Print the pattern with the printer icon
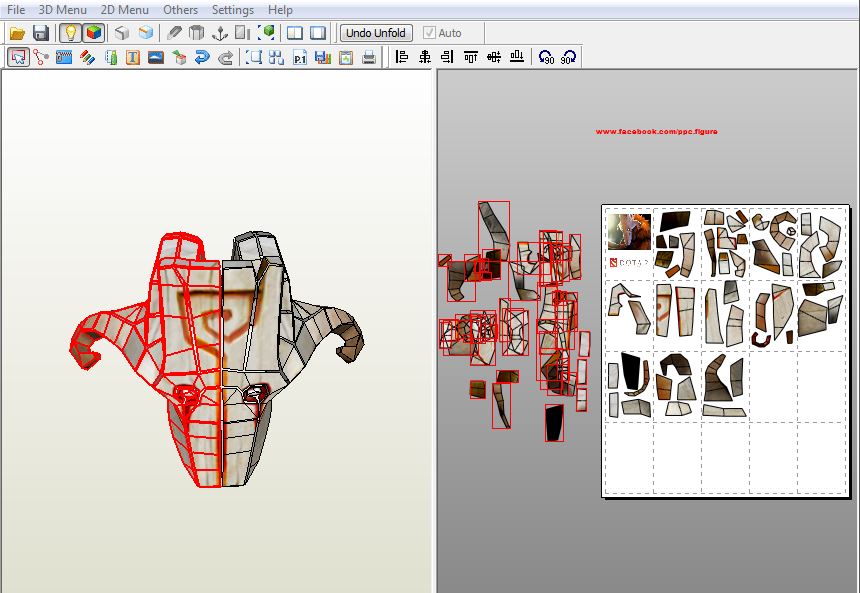860x593 pixels. pos(369,57)
